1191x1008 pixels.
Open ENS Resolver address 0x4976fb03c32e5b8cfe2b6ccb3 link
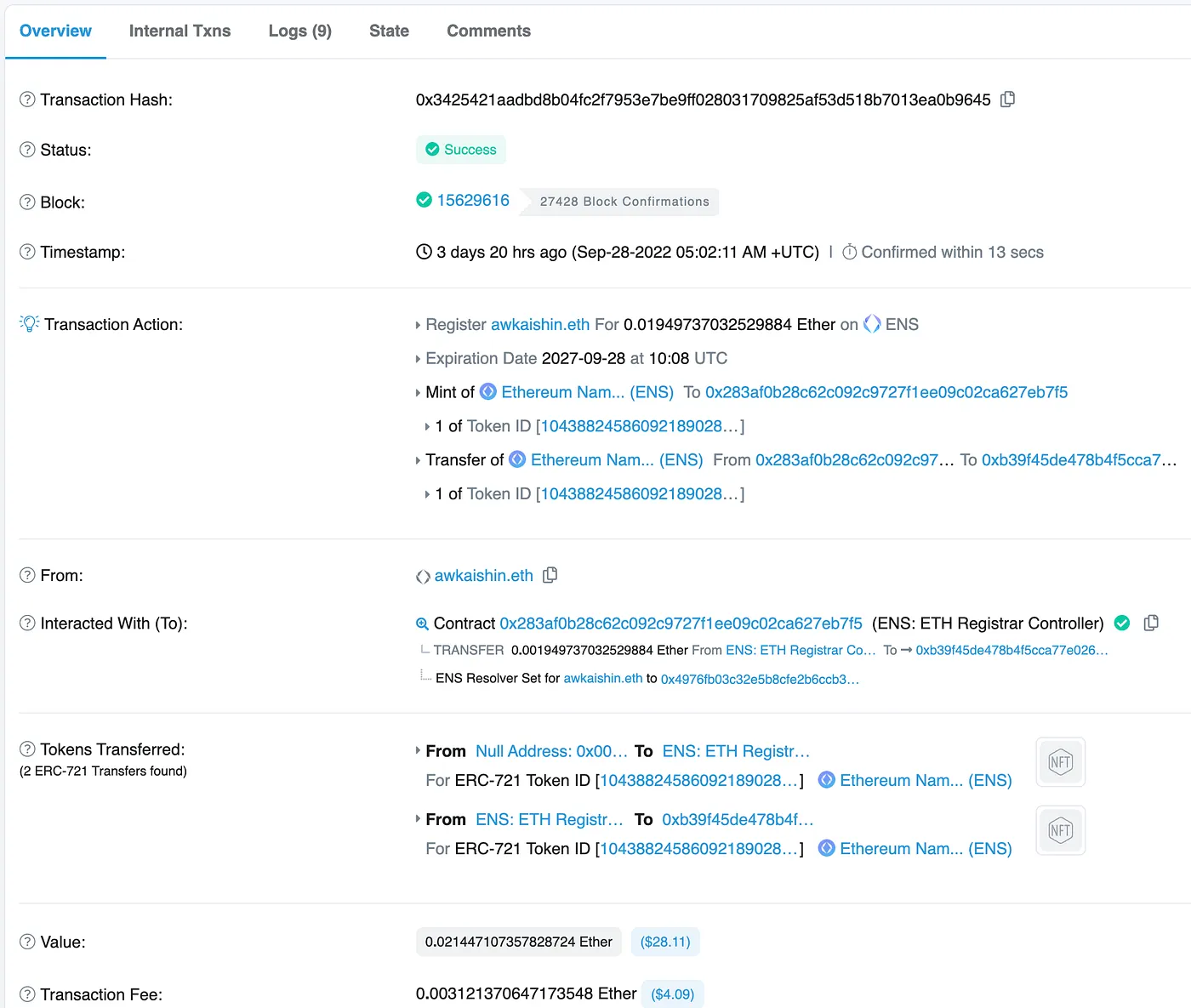(760, 679)
